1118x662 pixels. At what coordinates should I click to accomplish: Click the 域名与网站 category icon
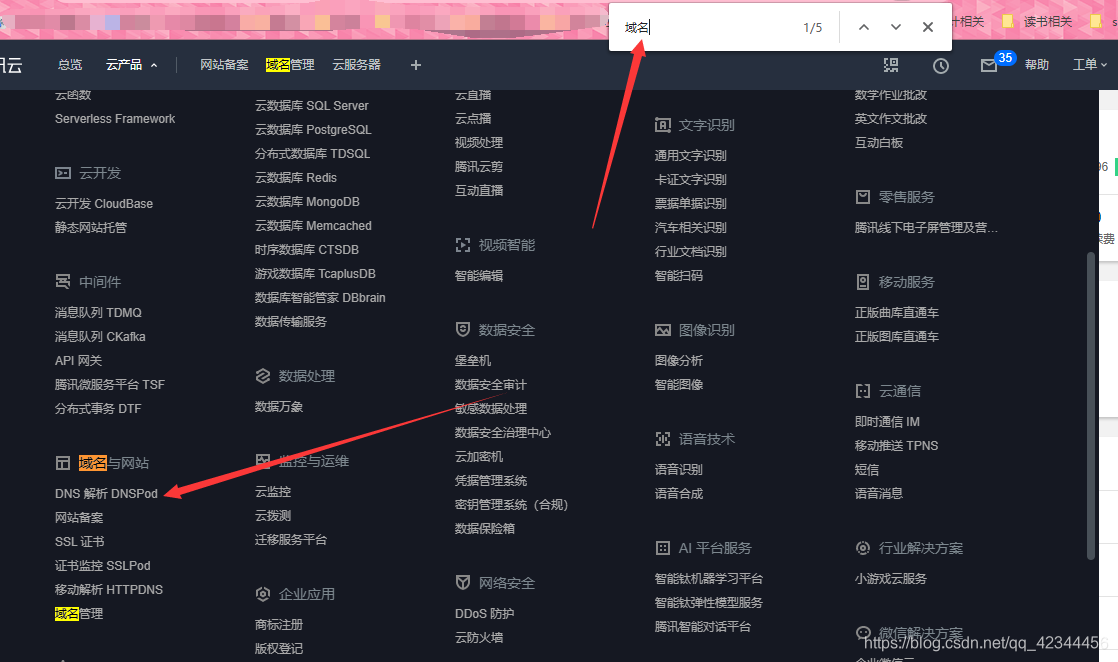pos(63,463)
